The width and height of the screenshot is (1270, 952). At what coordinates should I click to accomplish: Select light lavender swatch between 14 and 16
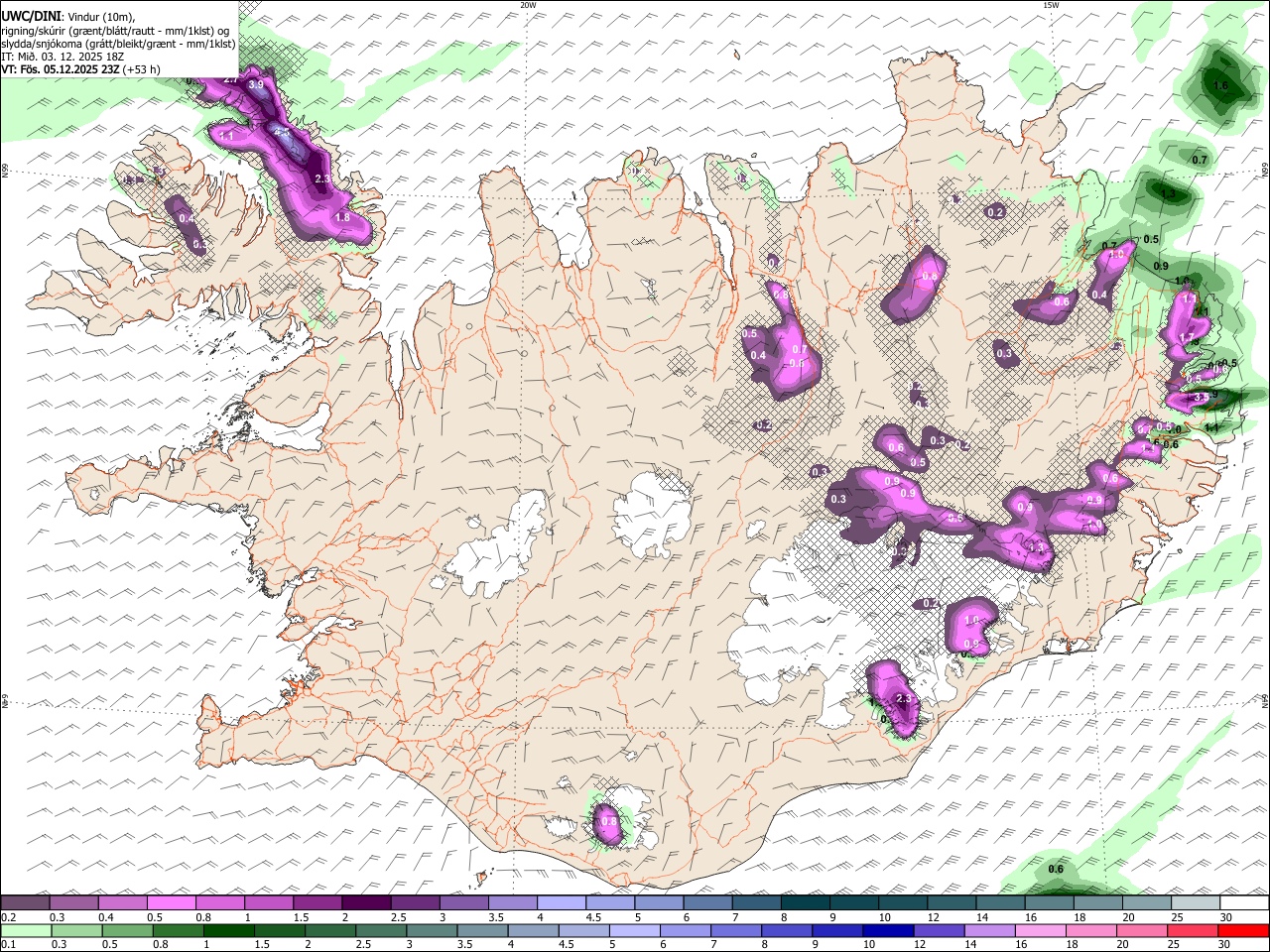pyautogui.click(x=989, y=930)
